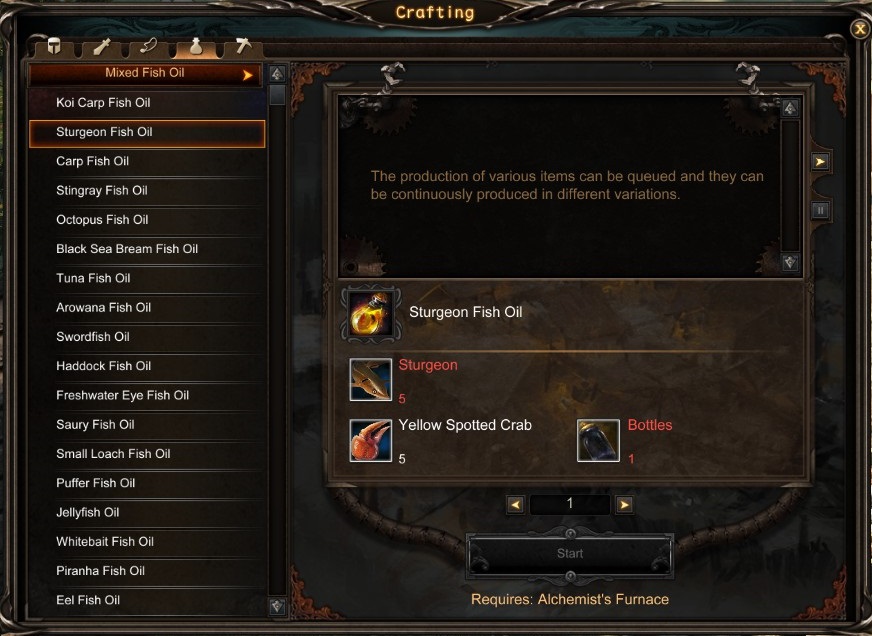
Task: Click the Yellow Spotted Crab ingredient icon
Action: point(370,440)
